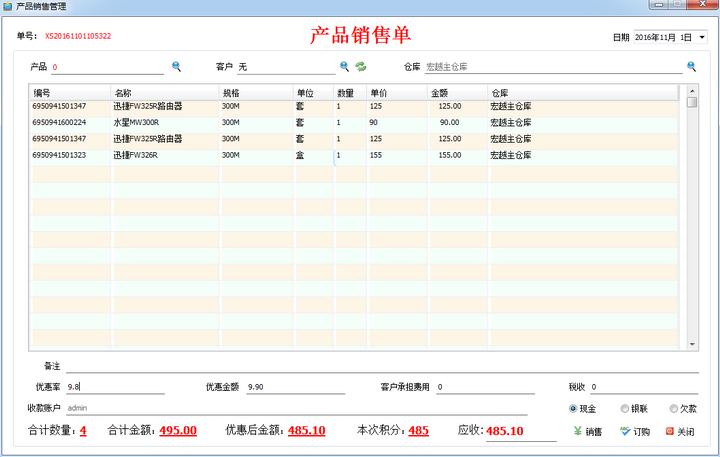Click the 销售 yen sell icon
Image resolution: width=720 pixels, height=457 pixels.
point(579,432)
